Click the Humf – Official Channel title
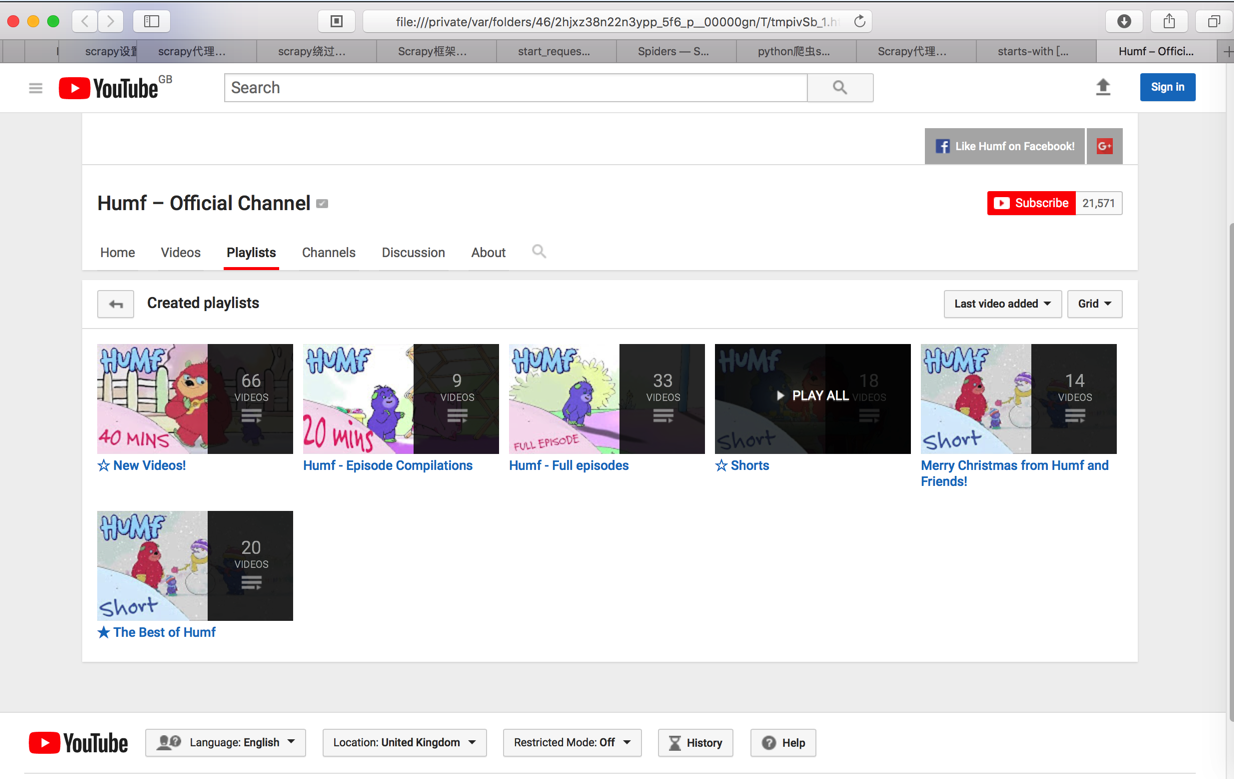Screen dimensions: 1234x779 pyautogui.click(x=204, y=204)
